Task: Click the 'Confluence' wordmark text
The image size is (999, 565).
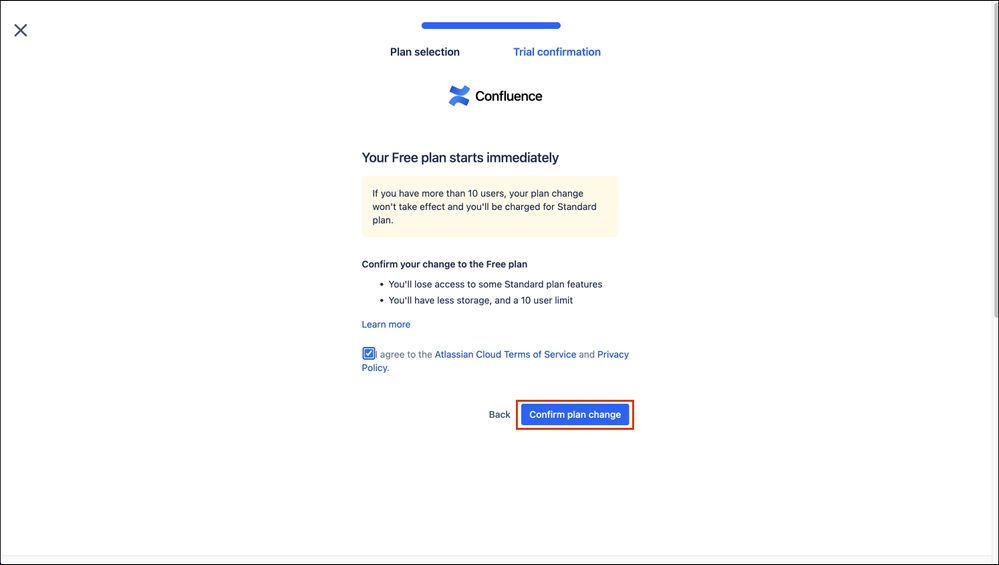Action: [x=508, y=96]
